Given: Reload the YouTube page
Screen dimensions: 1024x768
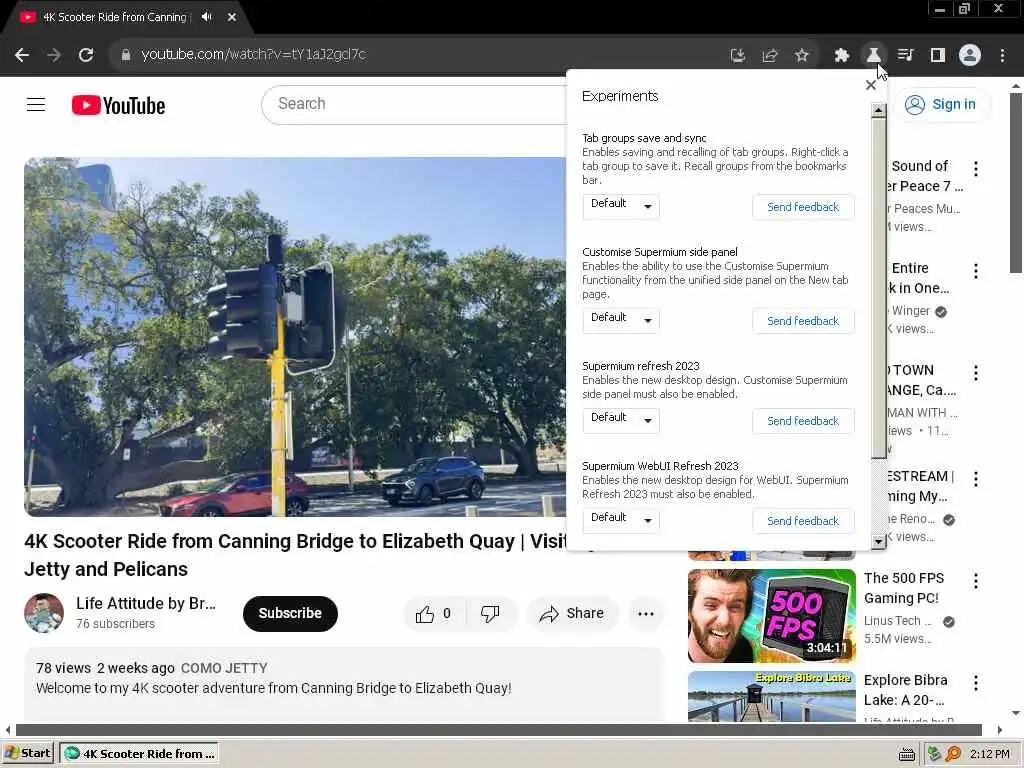Looking at the screenshot, I should coord(86,55).
